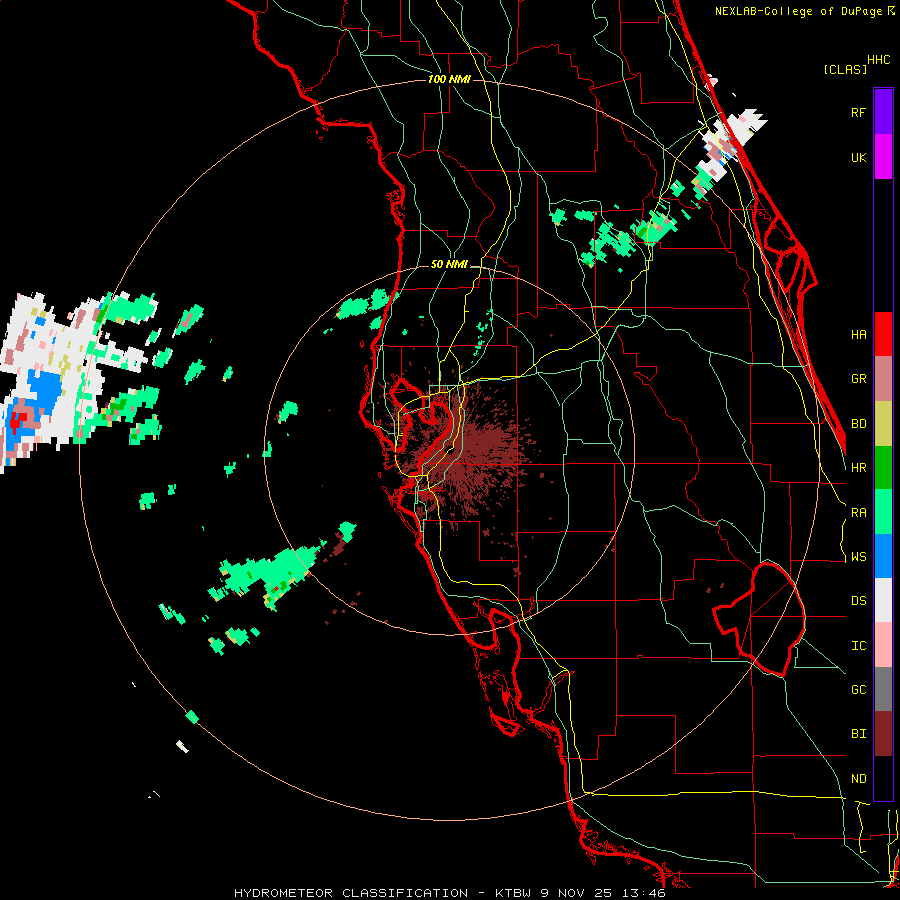Click the "WS" legend label
This screenshot has height=900, width=900.
[858, 556]
